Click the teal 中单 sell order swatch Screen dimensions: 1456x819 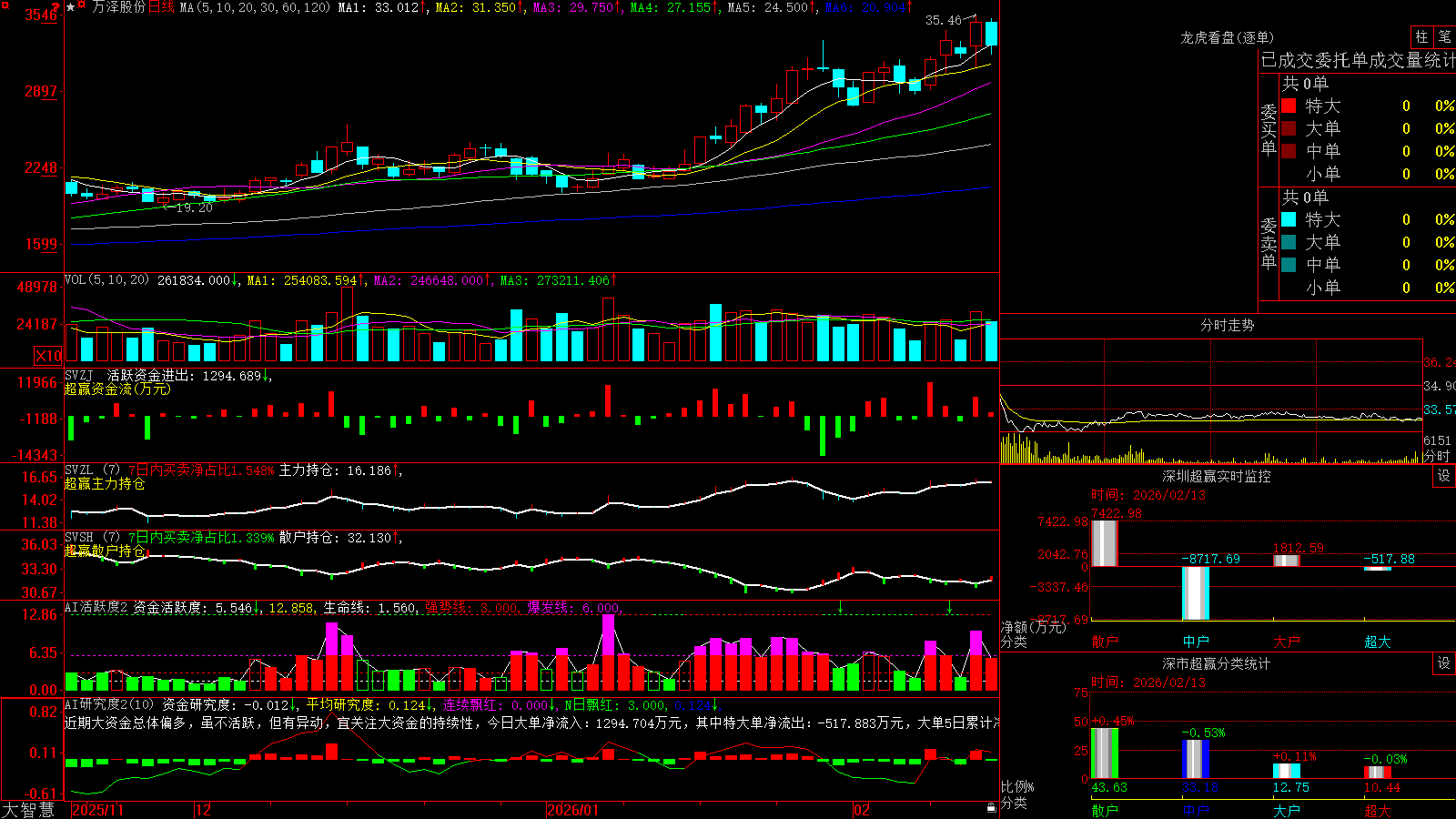pos(1289,264)
